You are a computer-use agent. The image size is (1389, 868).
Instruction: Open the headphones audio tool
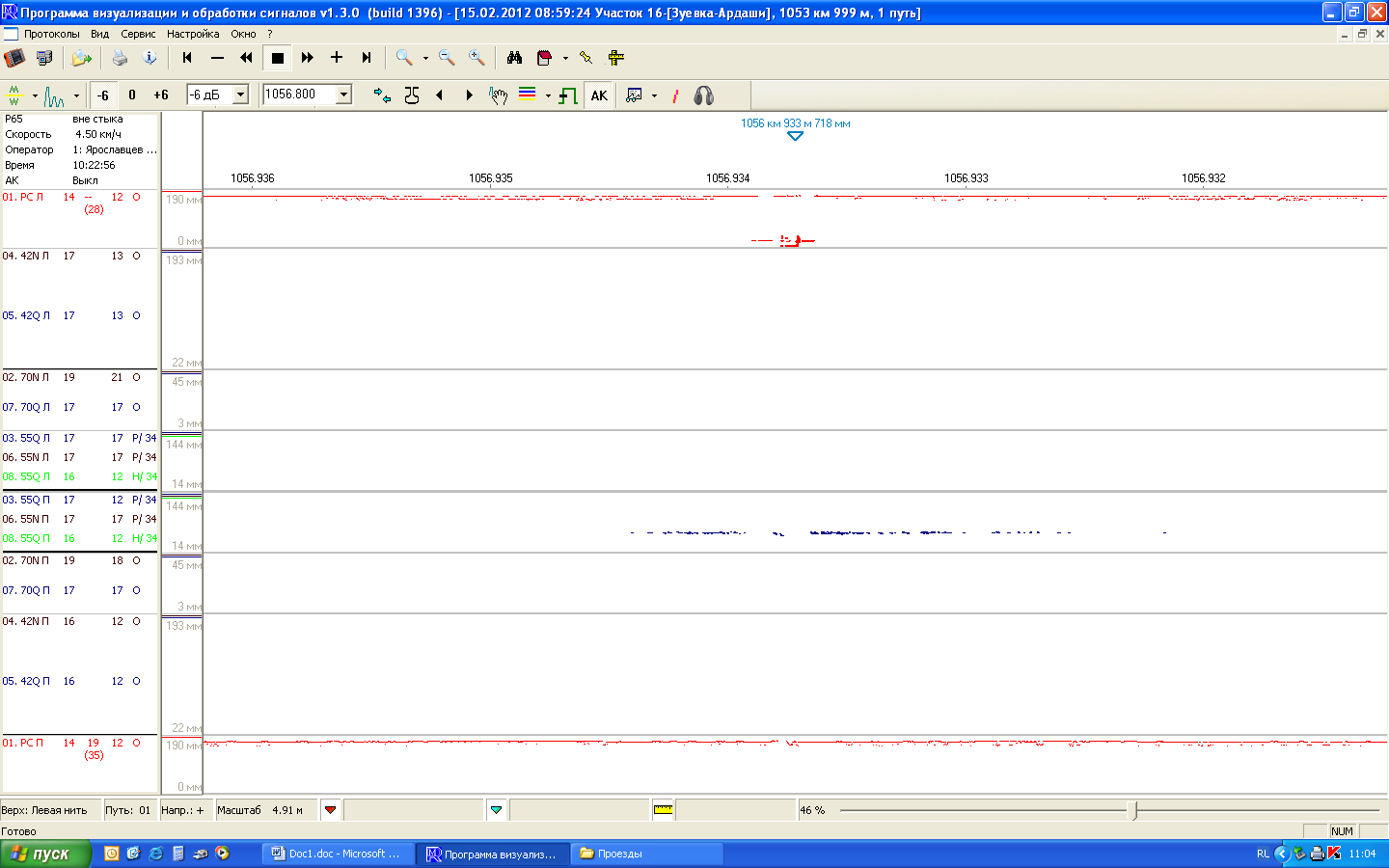tap(703, 95)
